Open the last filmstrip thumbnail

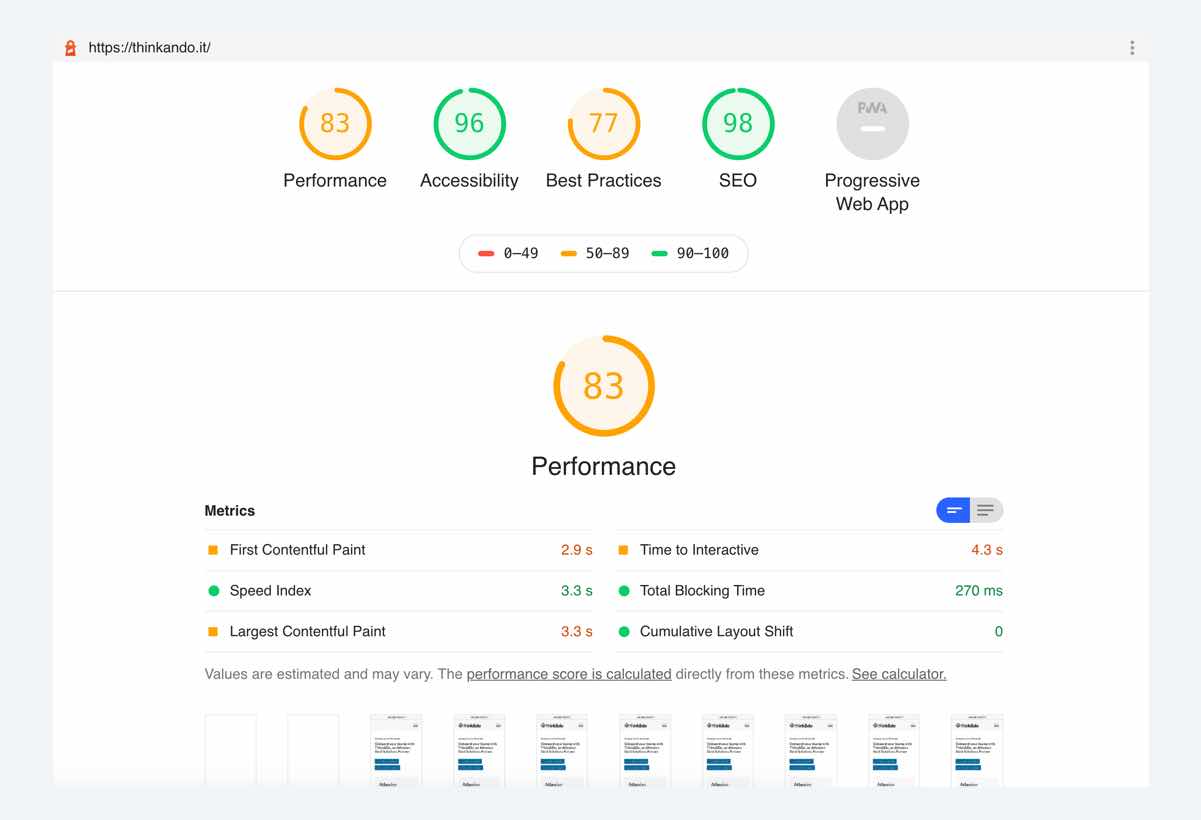[x=977, y=750]
